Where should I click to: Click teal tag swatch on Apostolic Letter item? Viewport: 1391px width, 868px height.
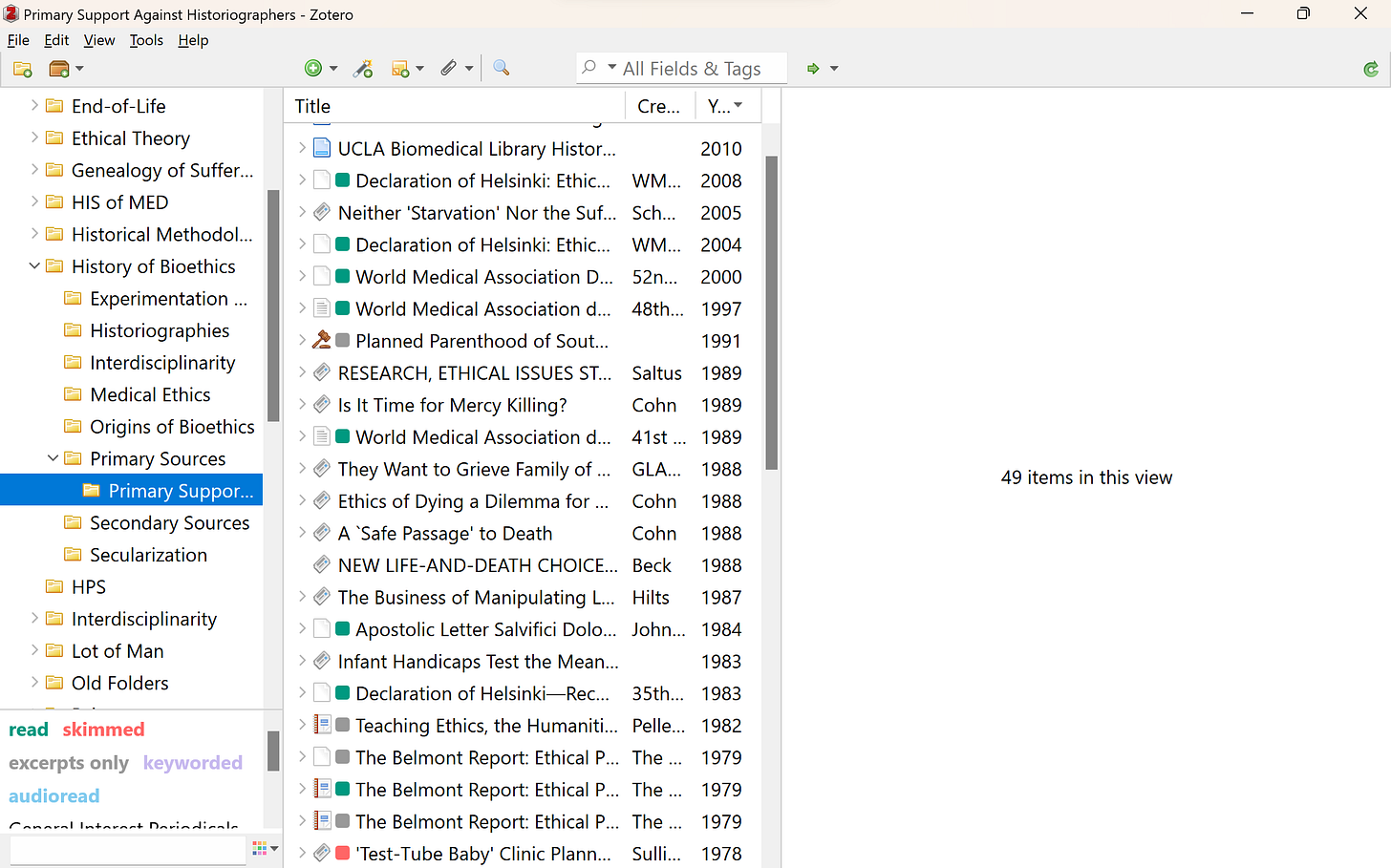click(343, 629)
